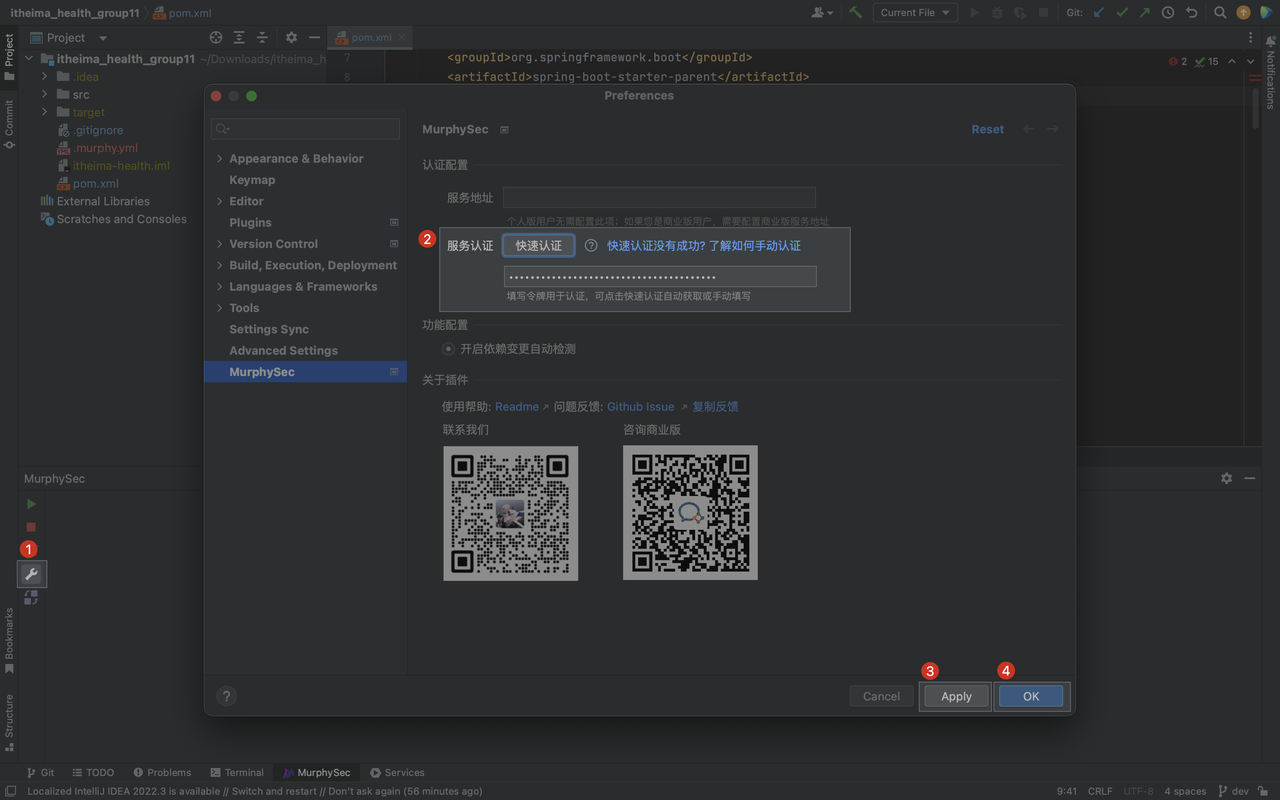Click the 快速认证 button

tap(538, 246)
